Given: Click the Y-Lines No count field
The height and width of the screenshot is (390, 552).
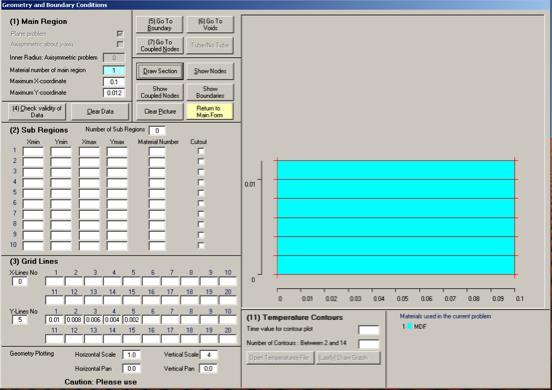Looking at the screenshot, I should [x=20, y=320].
